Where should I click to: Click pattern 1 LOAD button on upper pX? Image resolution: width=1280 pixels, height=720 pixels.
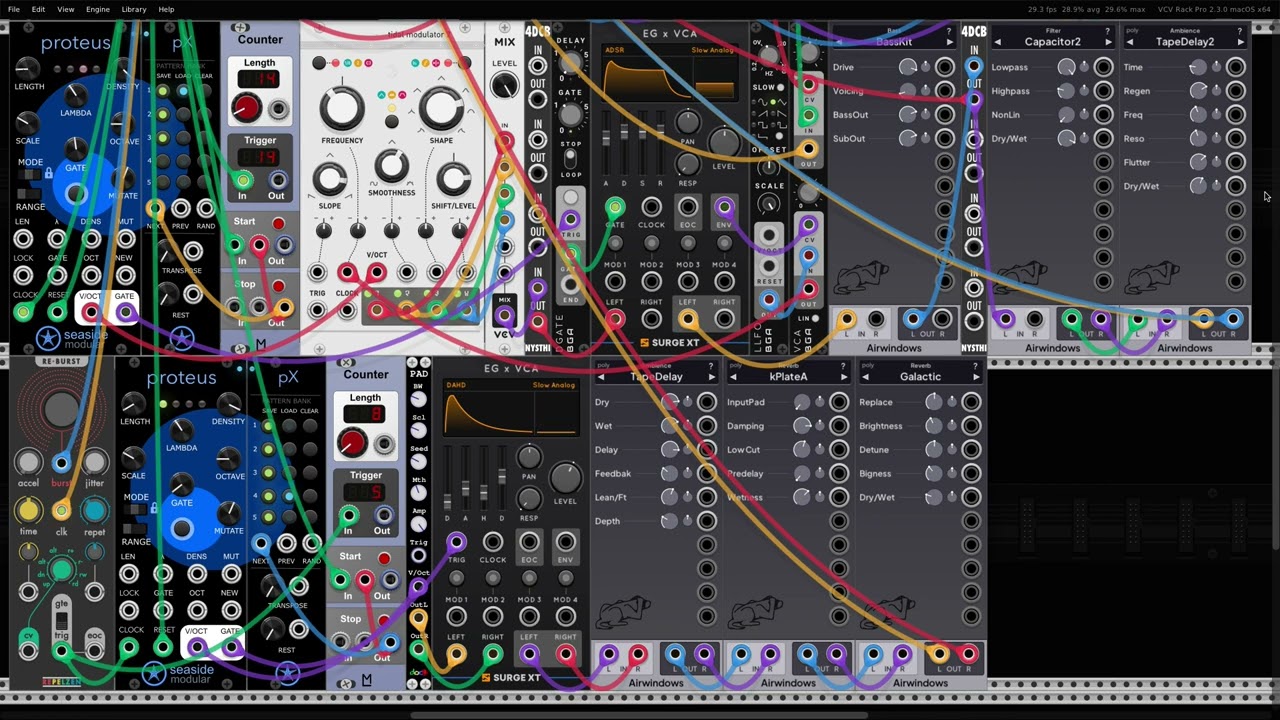[184, 90]
